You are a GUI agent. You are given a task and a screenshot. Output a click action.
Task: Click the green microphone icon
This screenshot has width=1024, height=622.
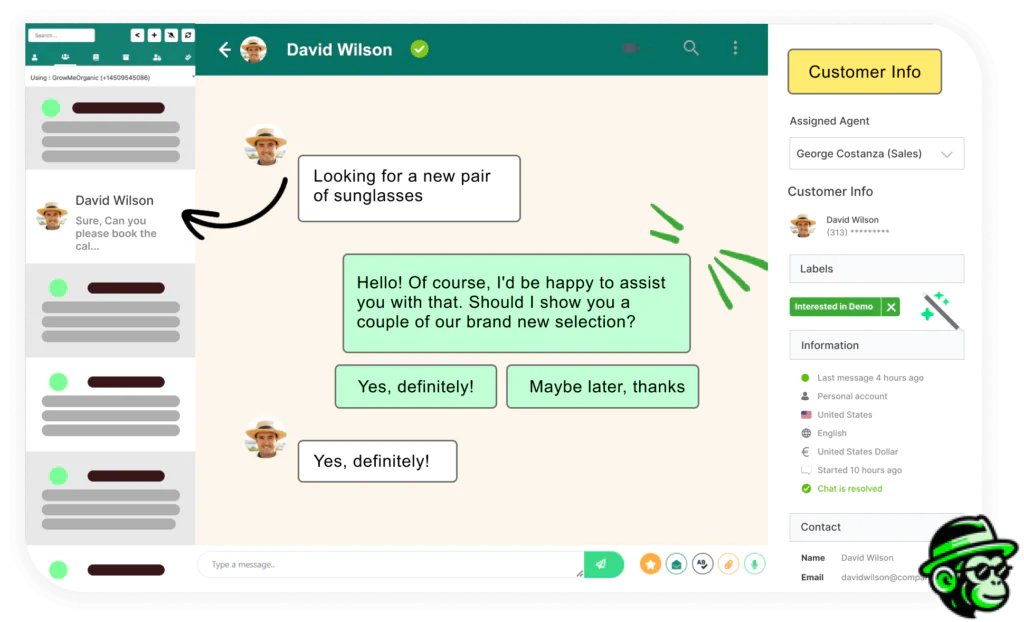tap(754, 564)
